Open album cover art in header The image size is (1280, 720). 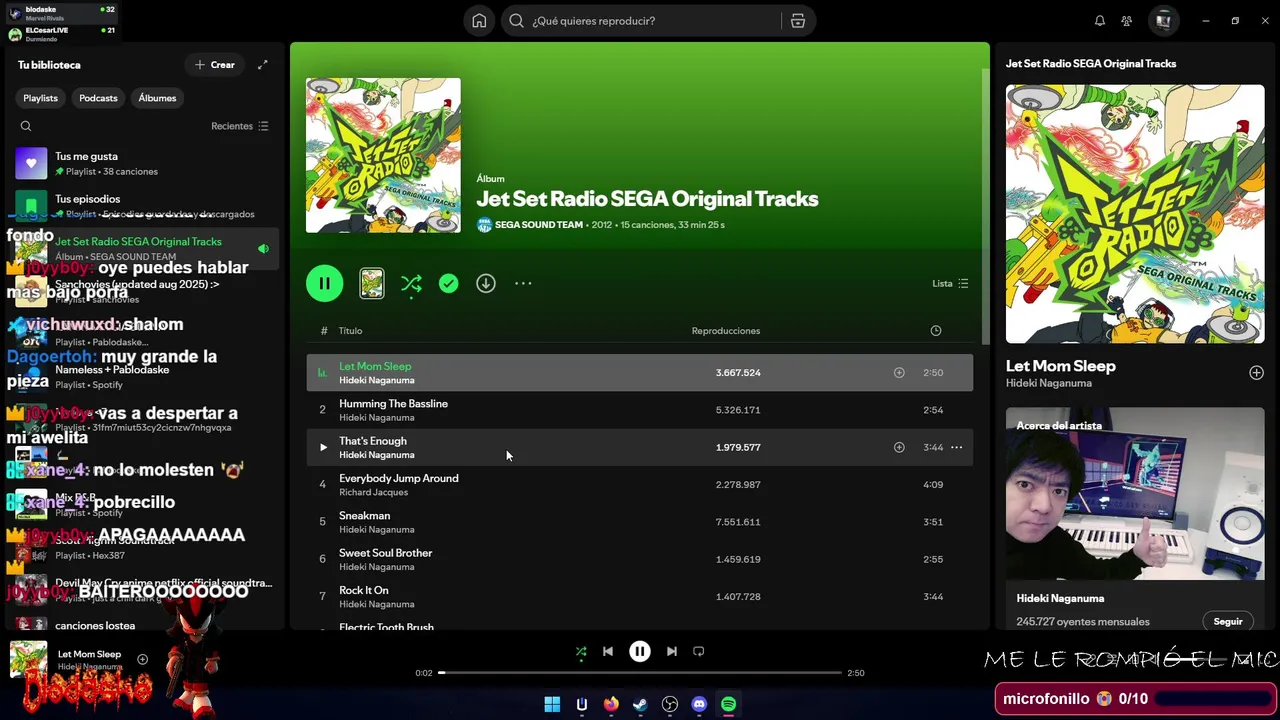coord(383,155)
